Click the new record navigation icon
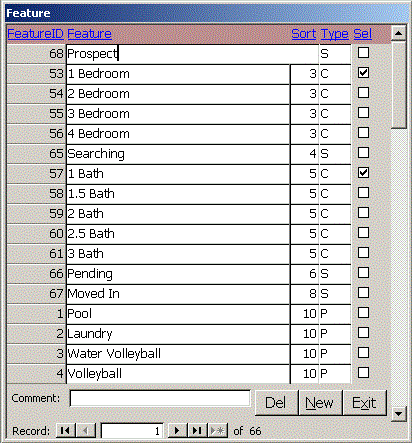This screenshot has width=412, height=443. 217,430
